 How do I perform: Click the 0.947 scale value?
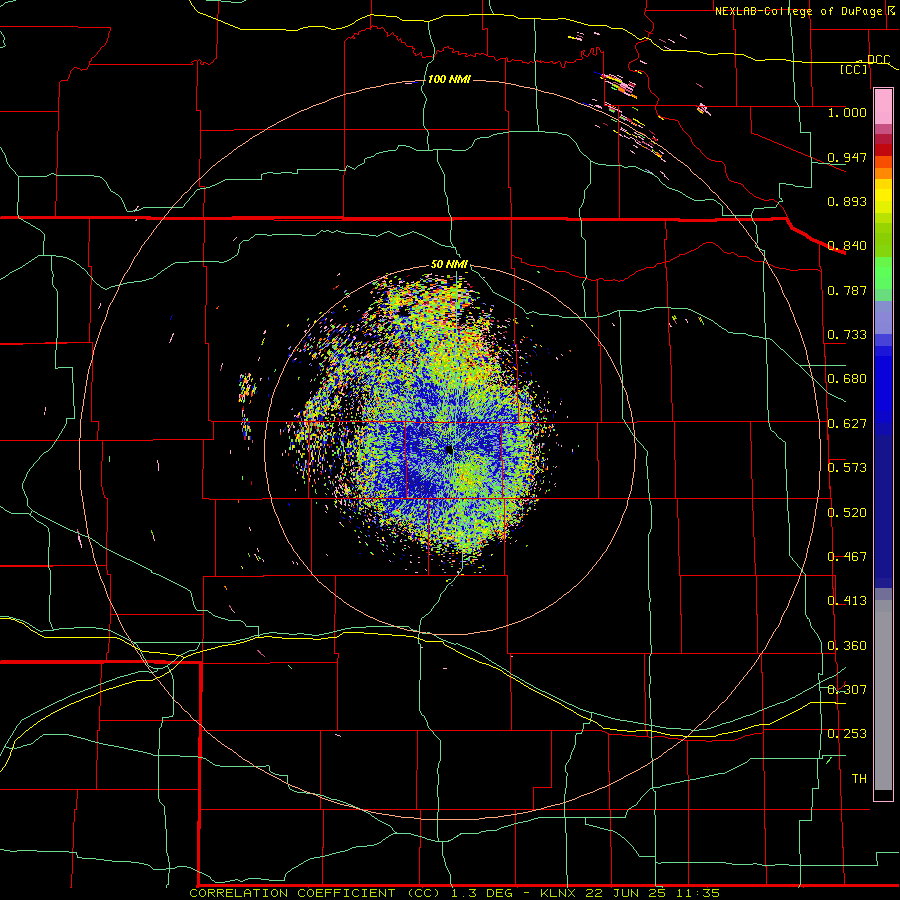point(847,157)
